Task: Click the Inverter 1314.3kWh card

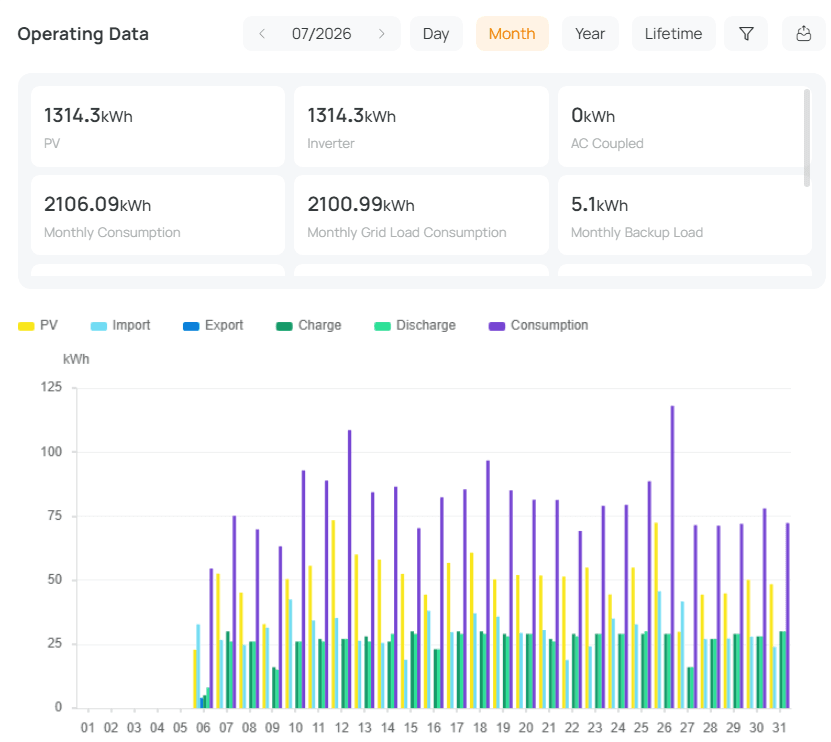Action: pyautogui.click(x=421, y=127)
